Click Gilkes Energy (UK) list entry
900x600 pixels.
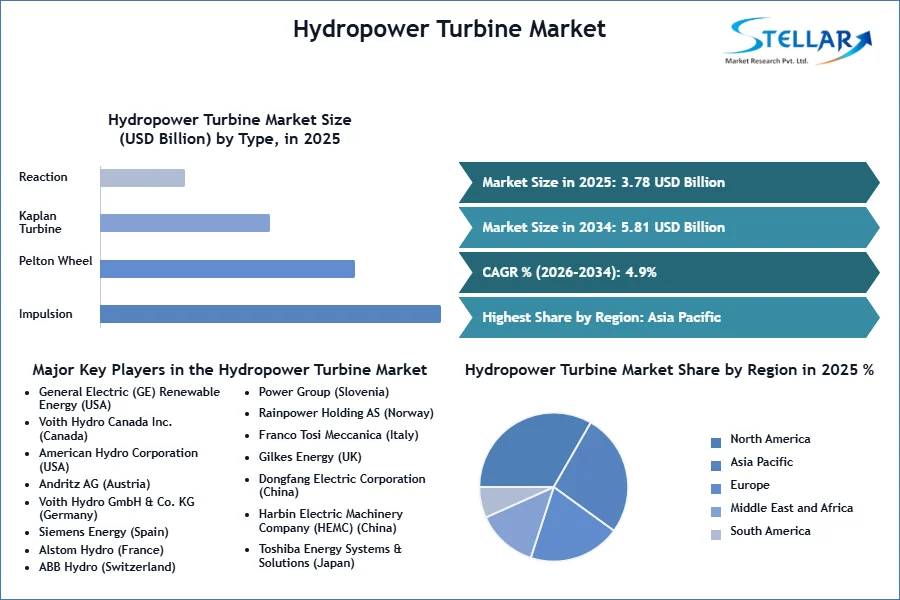(310, 457)
